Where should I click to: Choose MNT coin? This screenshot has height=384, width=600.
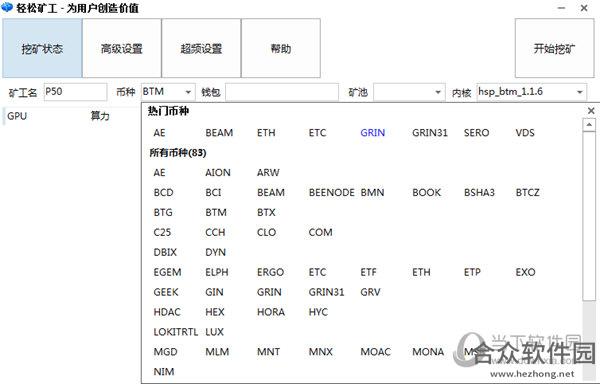[x=268, y=351]
